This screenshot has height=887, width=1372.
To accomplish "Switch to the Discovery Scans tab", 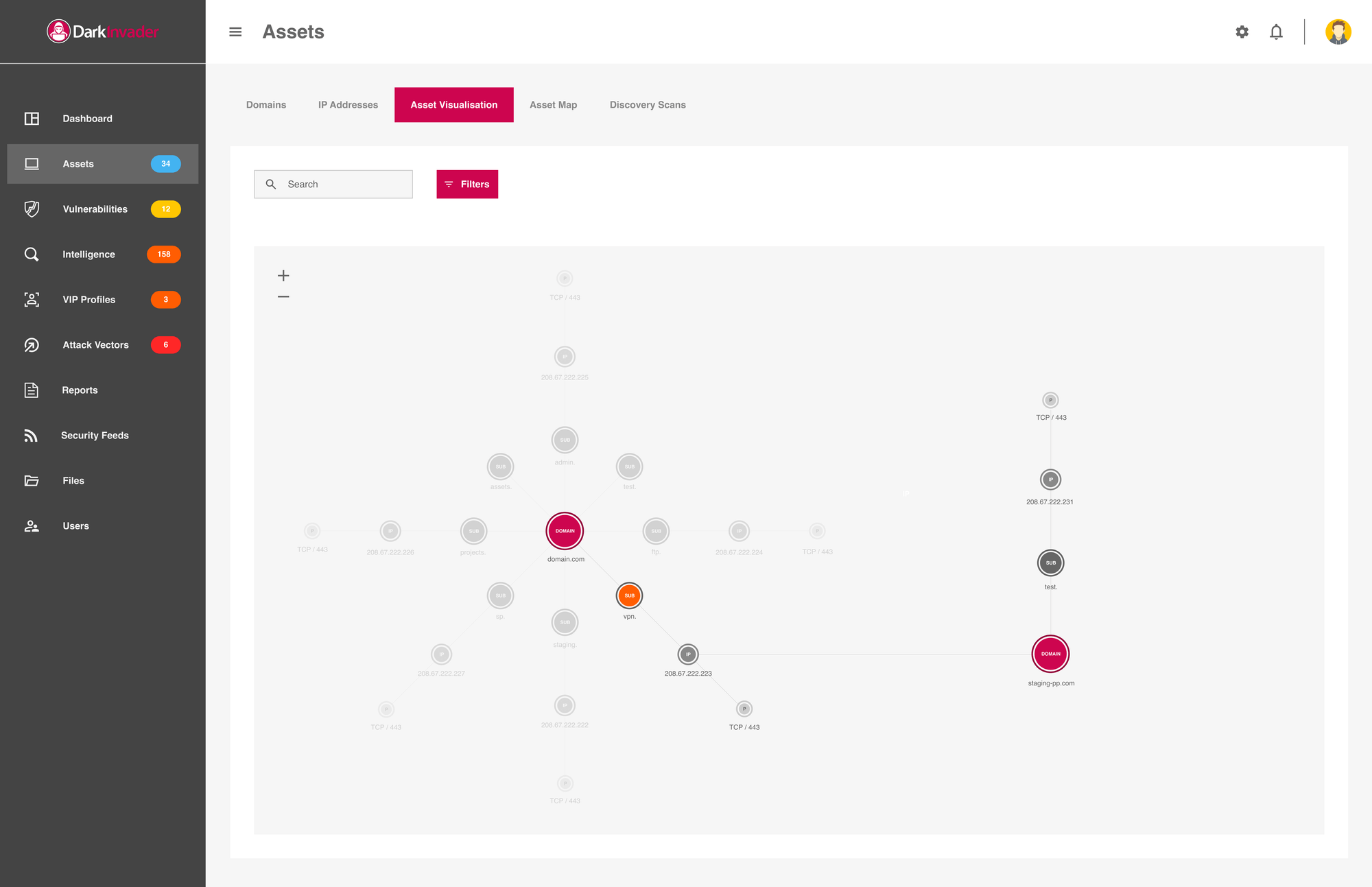I will tap(648, 105).
